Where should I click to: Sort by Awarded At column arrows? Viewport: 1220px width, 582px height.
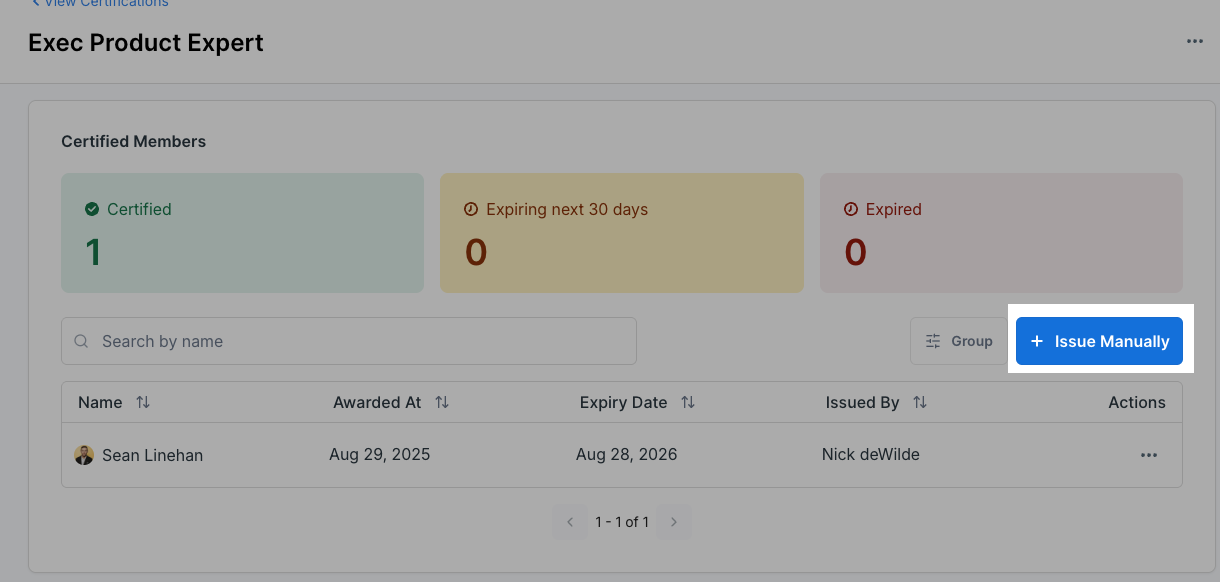click(442, 402)
